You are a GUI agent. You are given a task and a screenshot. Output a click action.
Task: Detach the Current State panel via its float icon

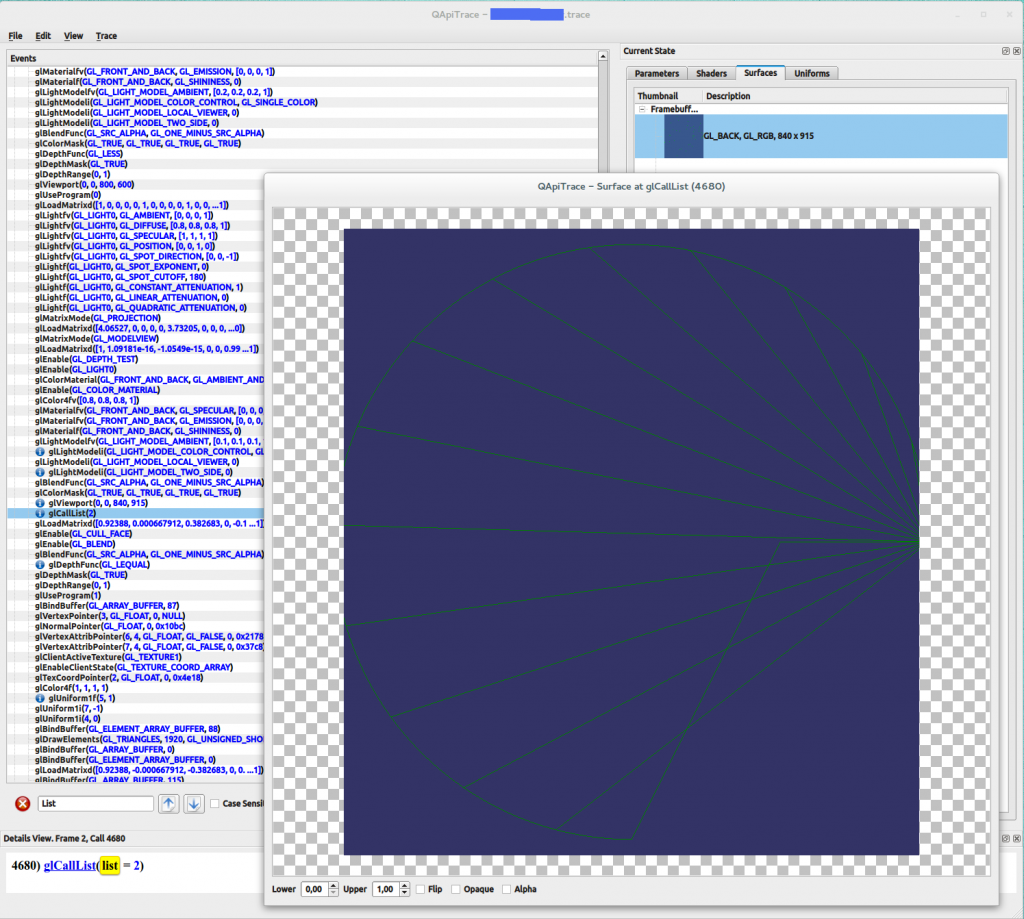coord(1005,51)
